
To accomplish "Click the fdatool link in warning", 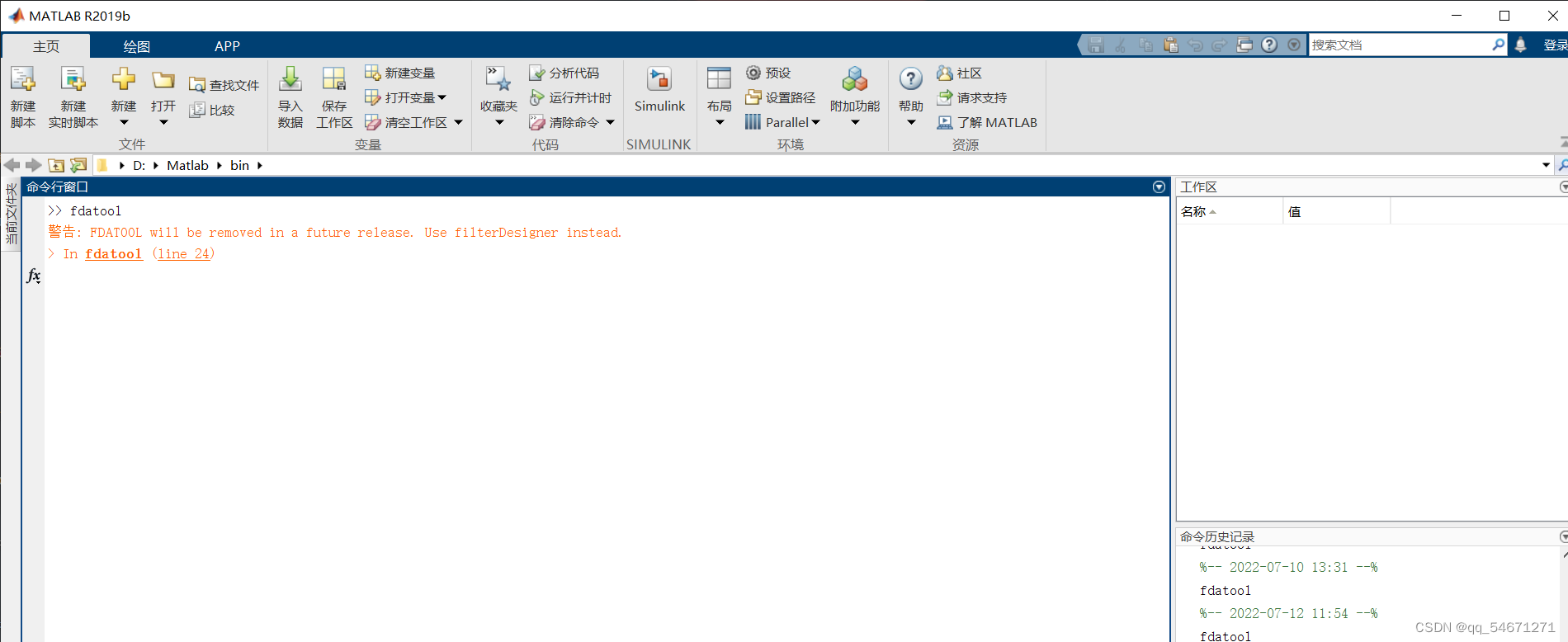I will pos(114,254).
